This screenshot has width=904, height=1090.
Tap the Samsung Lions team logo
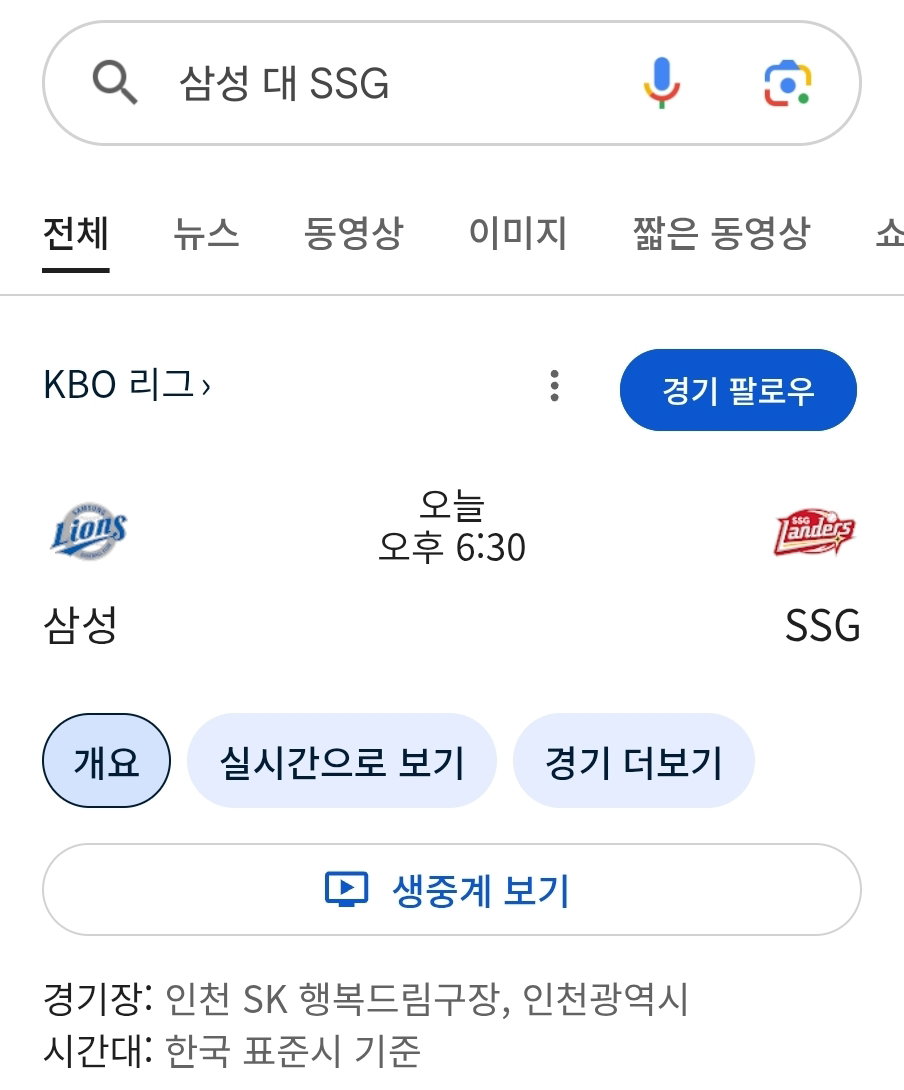(x=88, y=530)
